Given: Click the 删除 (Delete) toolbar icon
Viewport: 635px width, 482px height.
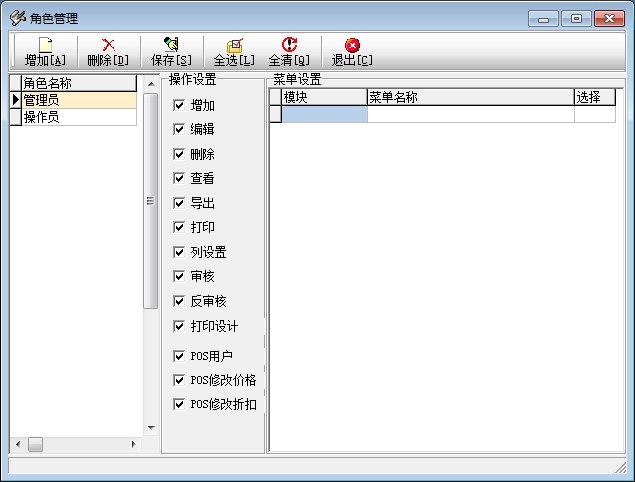Looking at the screenshot, I should 108,45.
